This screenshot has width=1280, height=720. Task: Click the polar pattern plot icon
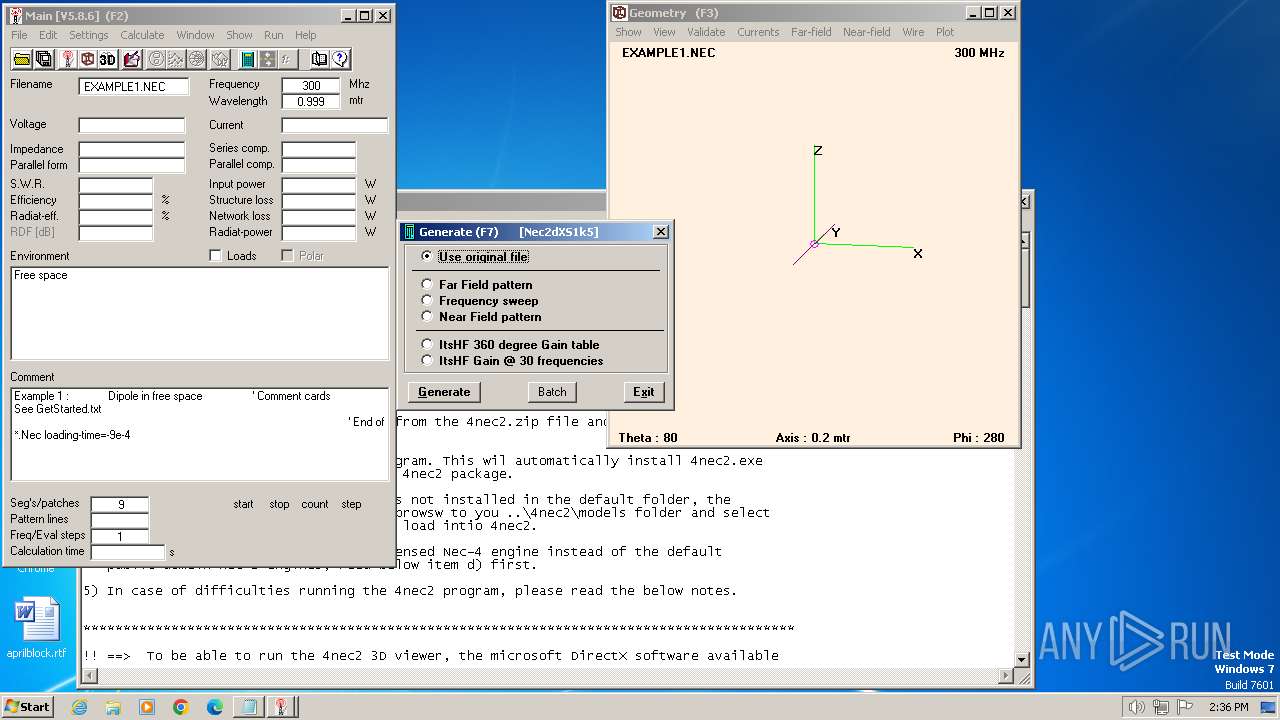pos(196,59)
